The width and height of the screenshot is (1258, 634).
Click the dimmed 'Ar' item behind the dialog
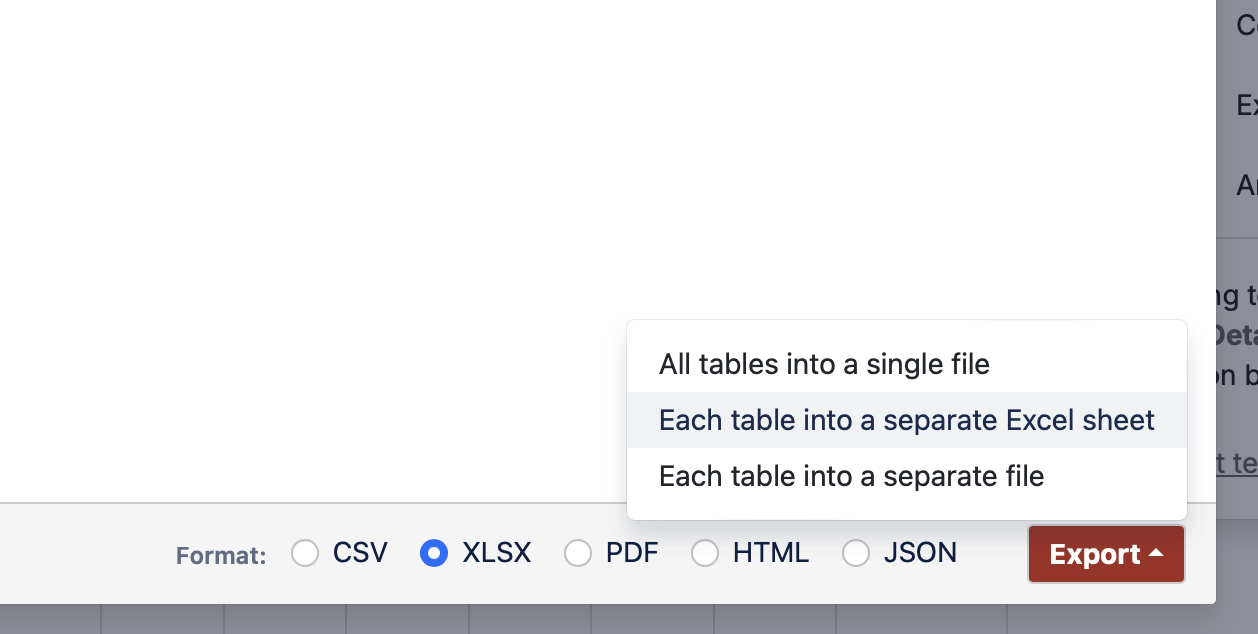1246,185
